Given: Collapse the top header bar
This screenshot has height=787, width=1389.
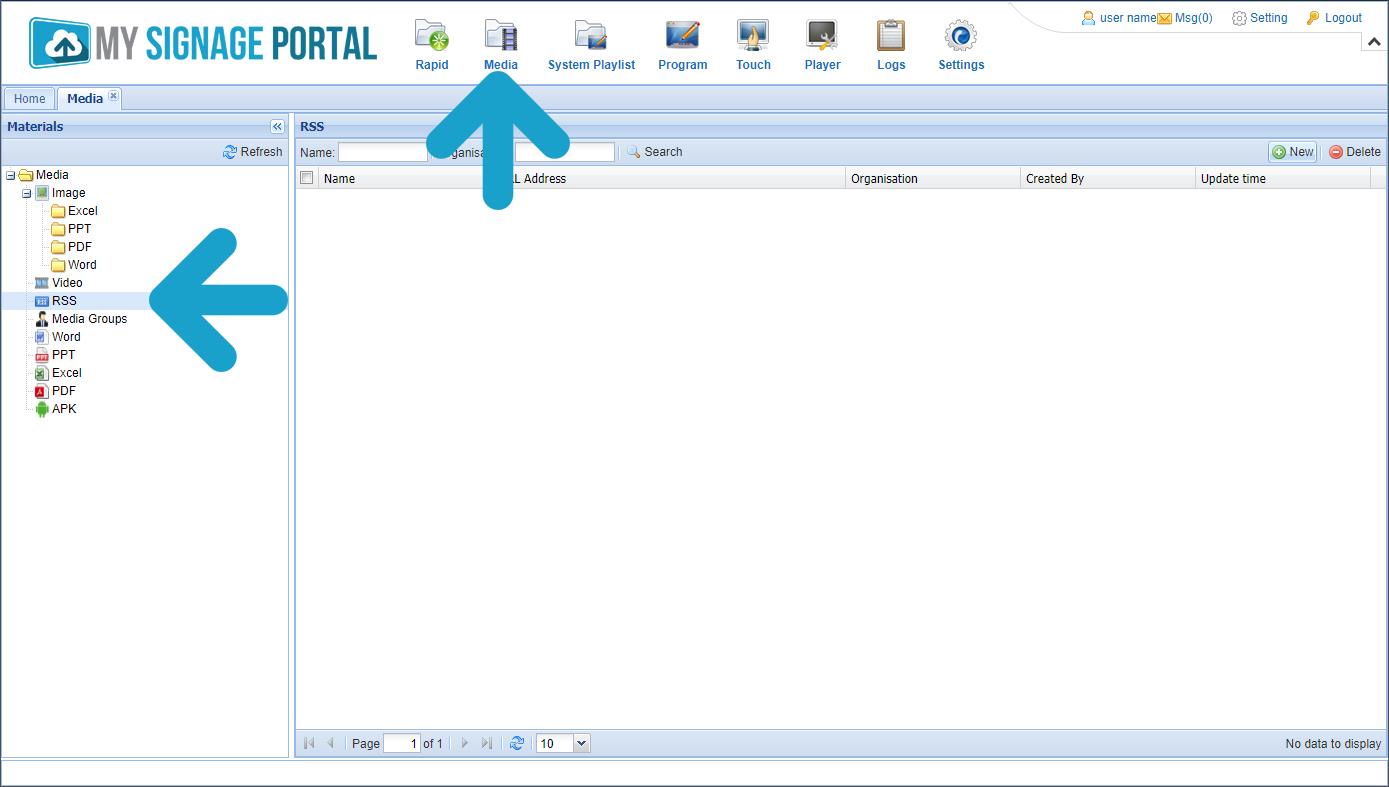Looking at the screenshot, I should point(1374,42).
